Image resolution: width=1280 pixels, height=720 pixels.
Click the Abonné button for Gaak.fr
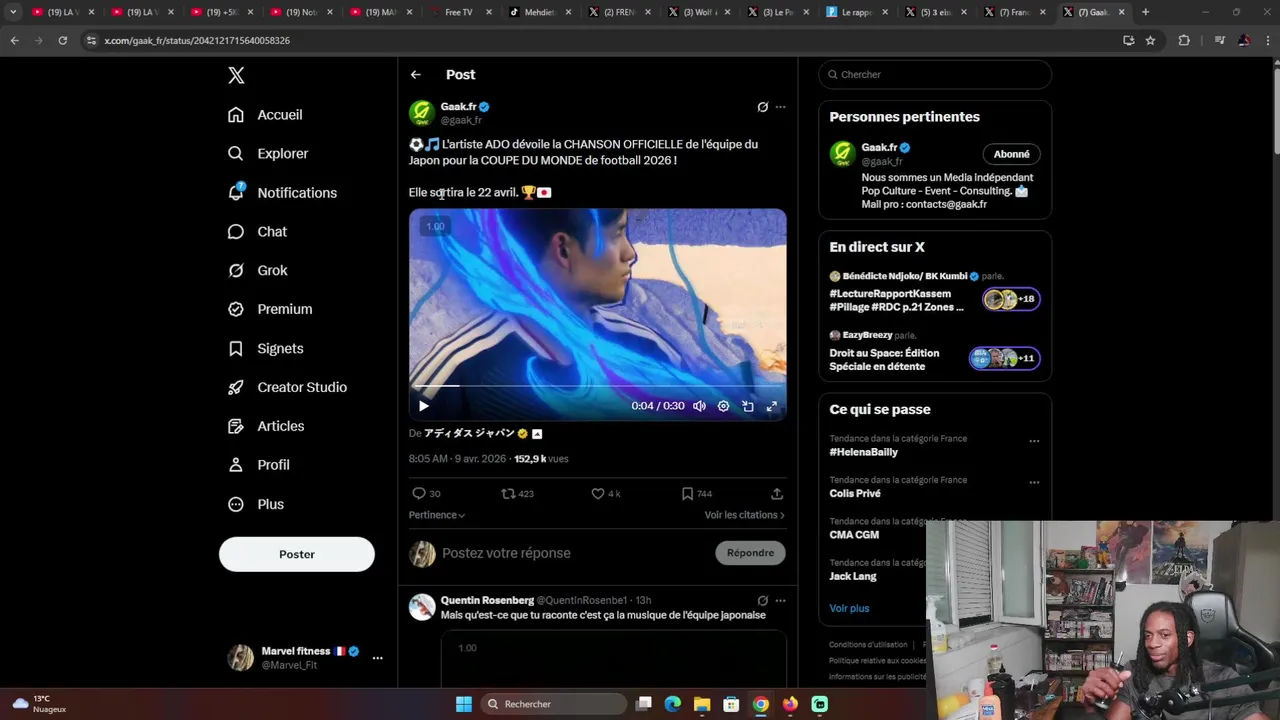click(1011, 154)
